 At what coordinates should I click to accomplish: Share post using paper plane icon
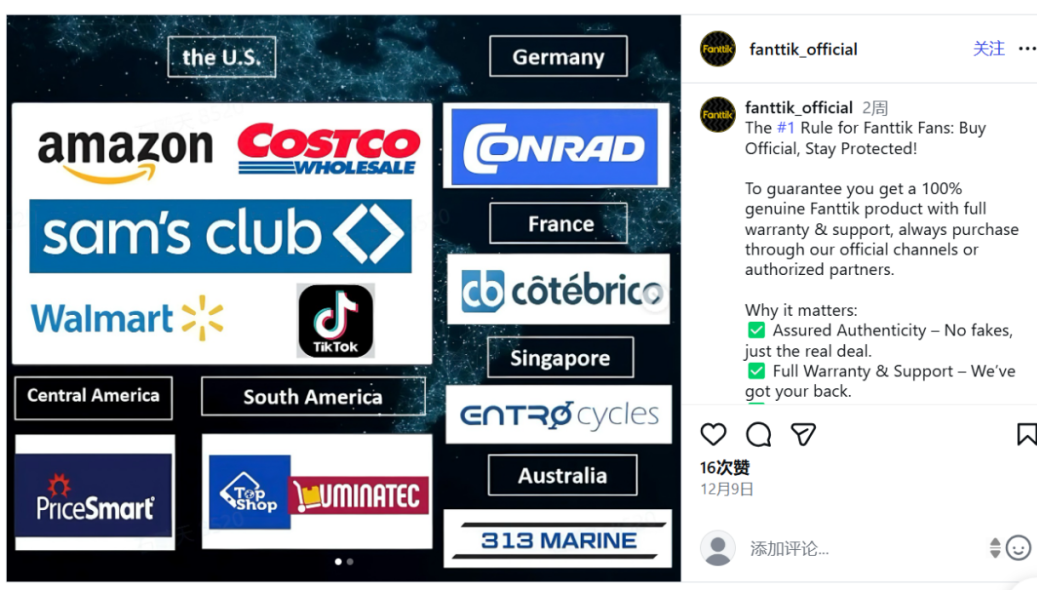click(803, 435)
